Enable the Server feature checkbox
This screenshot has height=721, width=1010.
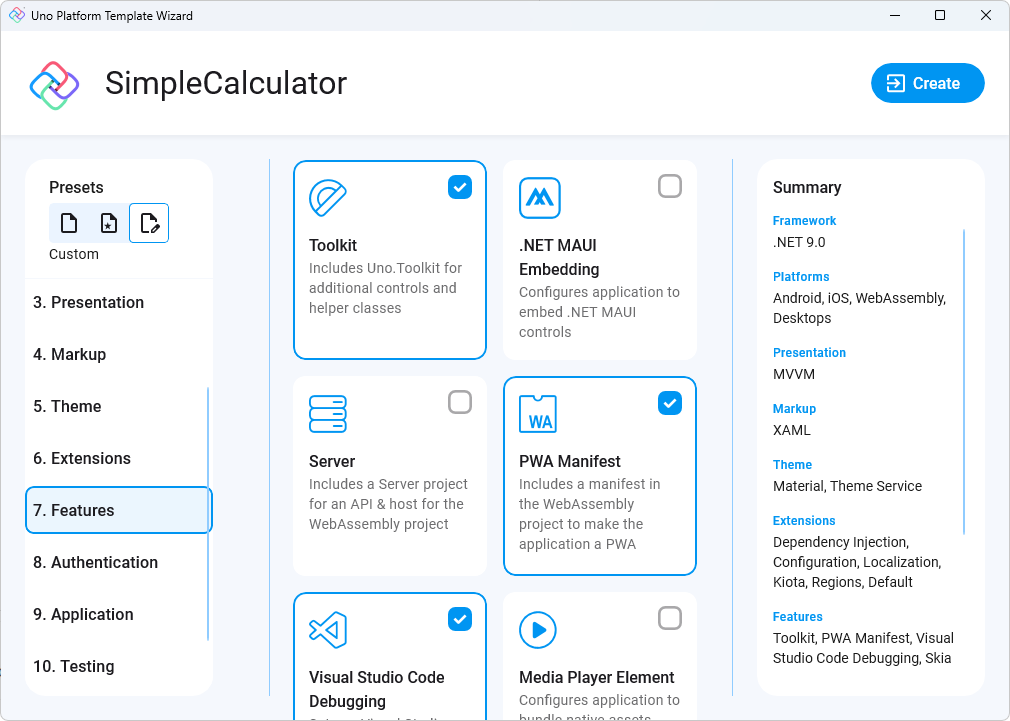[460, 402]
